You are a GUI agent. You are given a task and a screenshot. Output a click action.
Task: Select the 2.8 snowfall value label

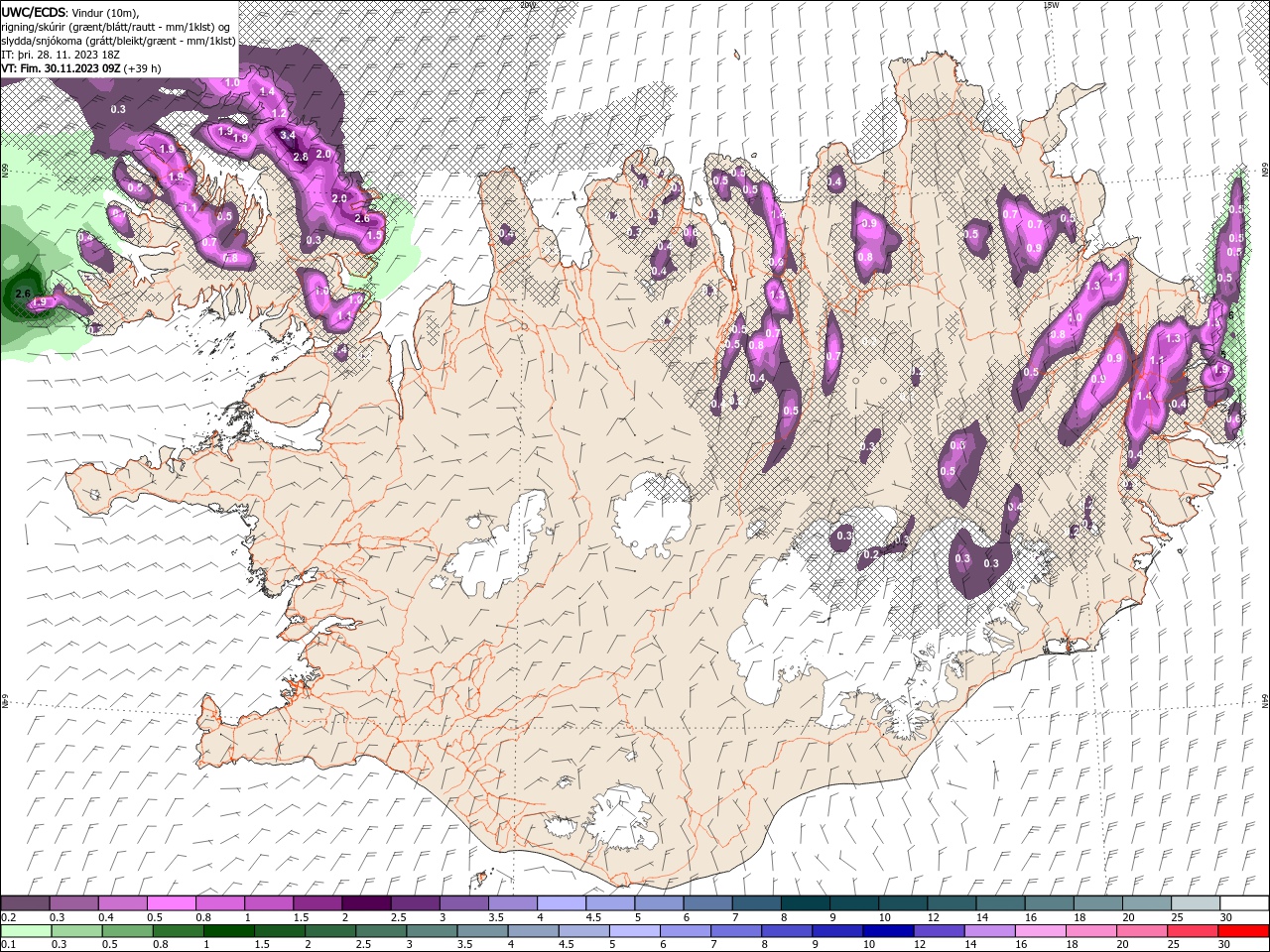point(301,157)
